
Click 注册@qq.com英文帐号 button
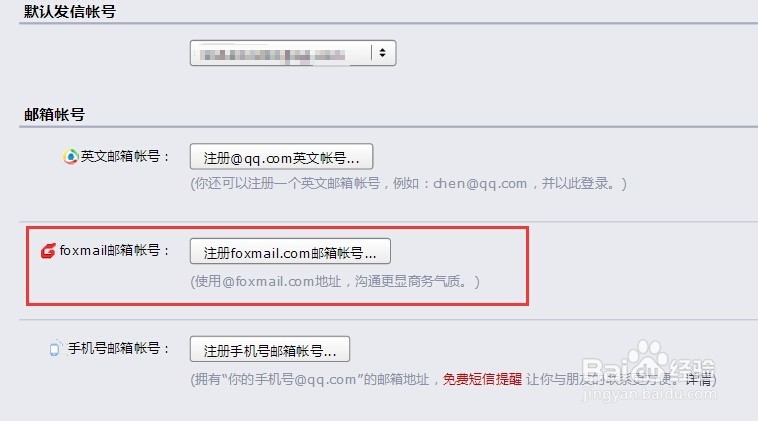[281, 157]
